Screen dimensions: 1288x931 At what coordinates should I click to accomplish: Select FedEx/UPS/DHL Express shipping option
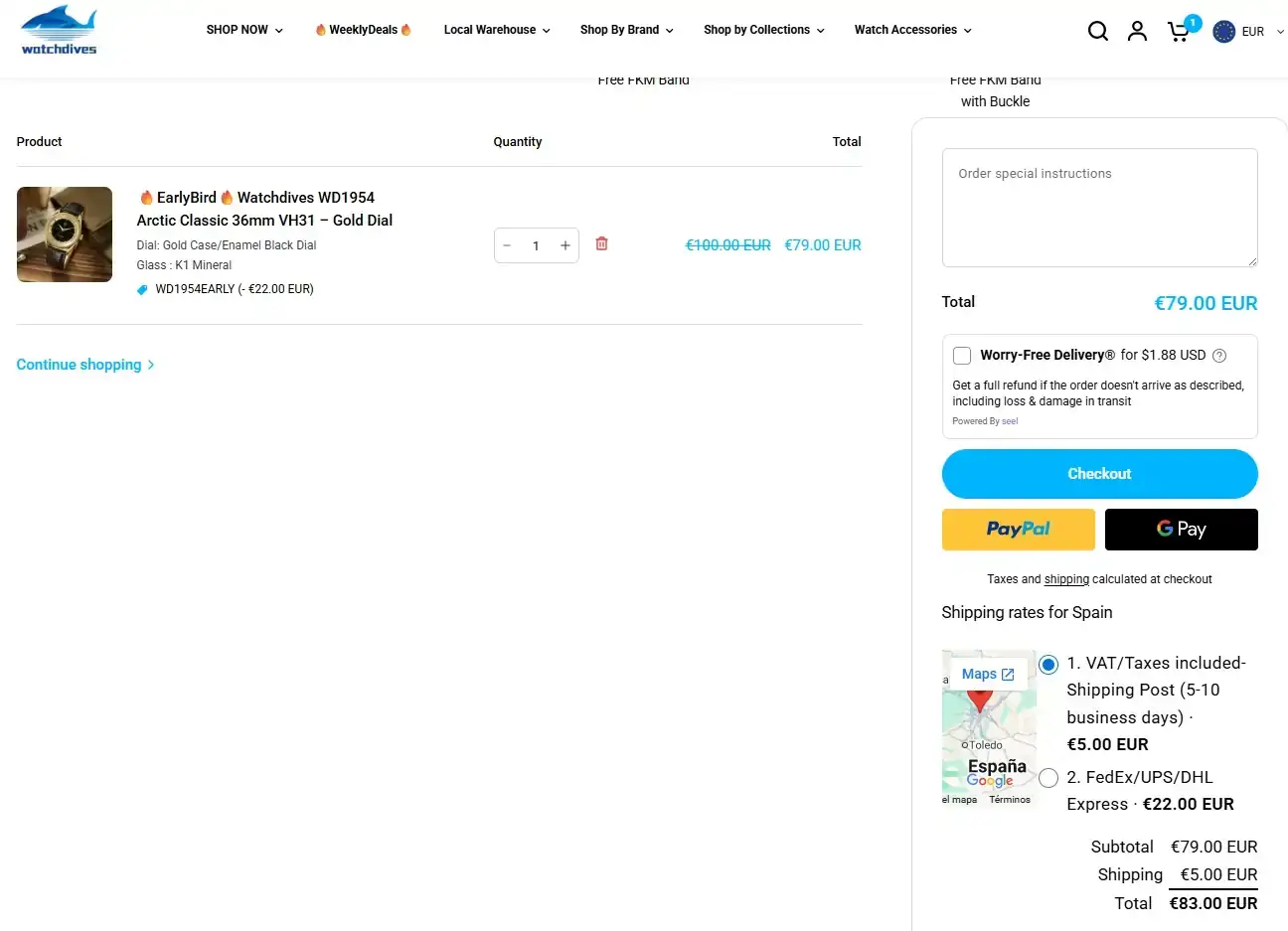[1048, 778]
